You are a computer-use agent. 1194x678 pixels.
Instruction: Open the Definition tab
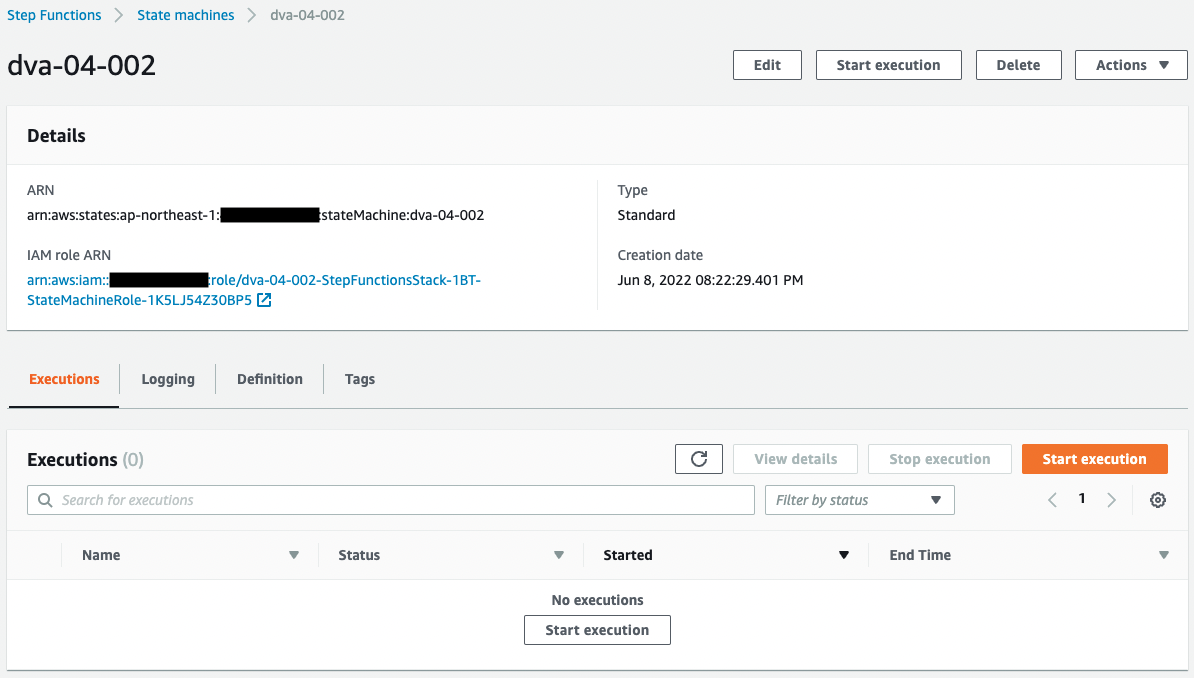coord(270,379)
